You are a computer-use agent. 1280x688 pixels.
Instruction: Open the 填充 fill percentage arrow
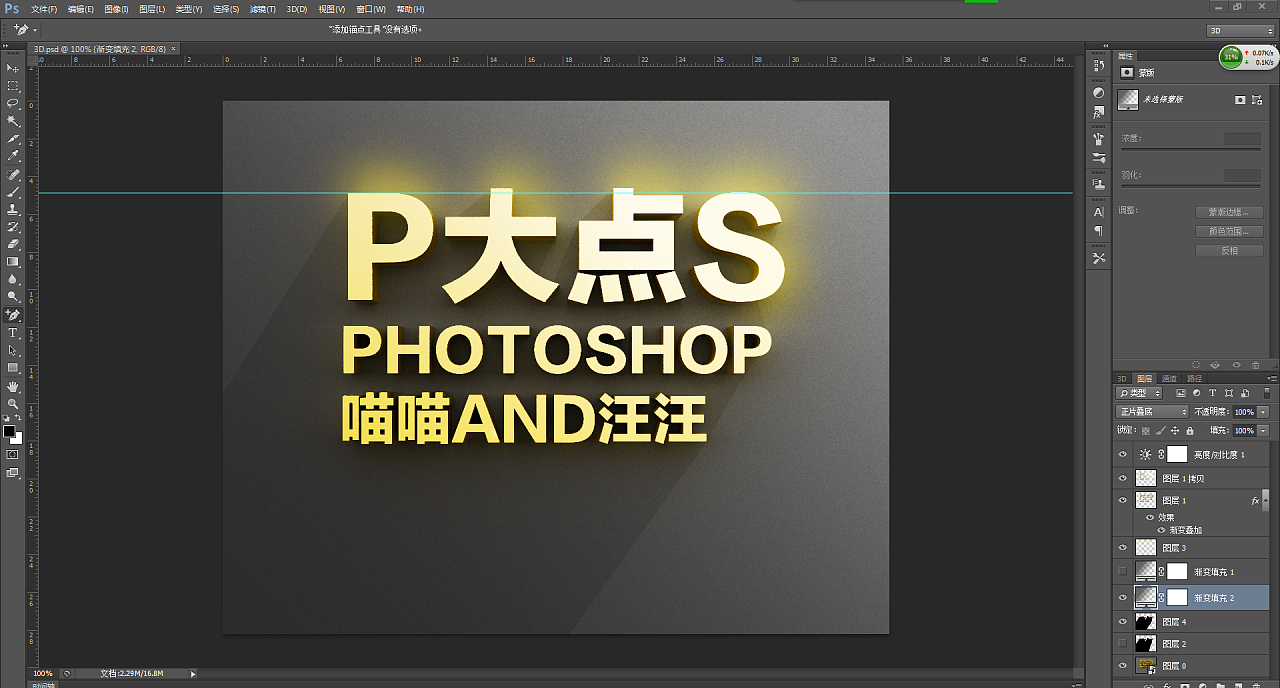click(1263, 431)
